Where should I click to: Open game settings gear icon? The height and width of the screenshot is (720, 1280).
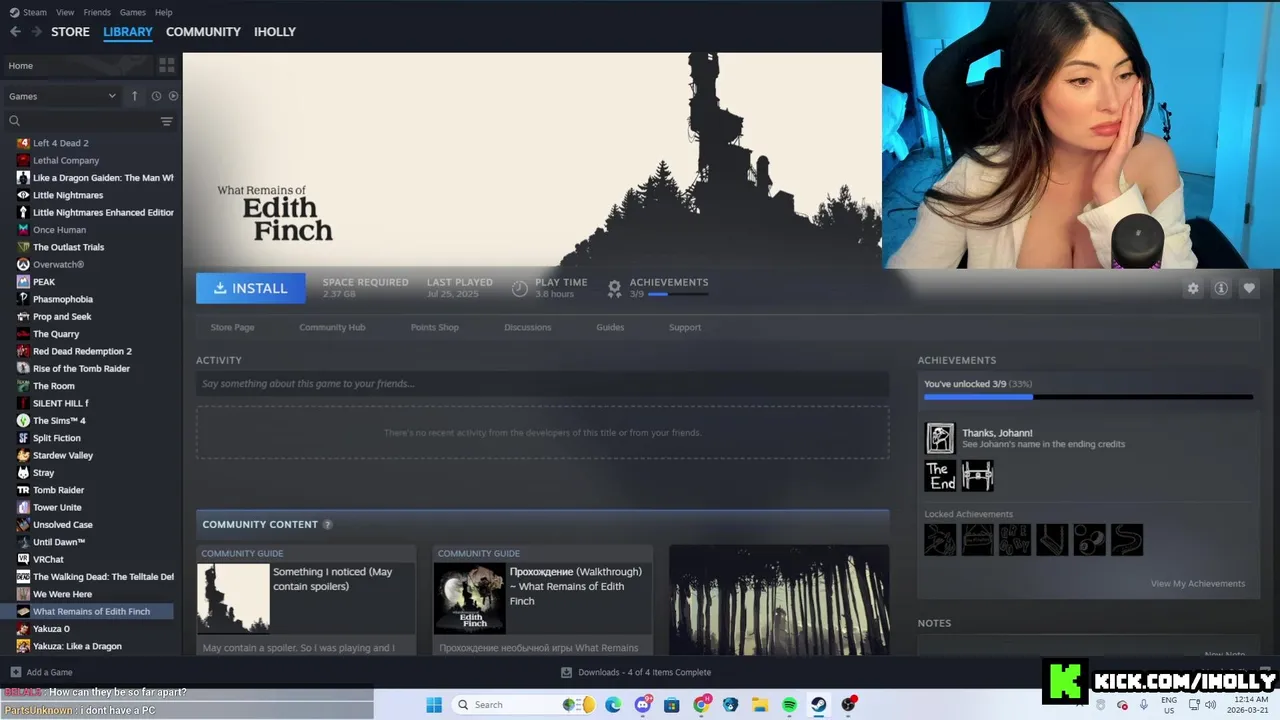pyautogui.click(x=1193, y=288)
